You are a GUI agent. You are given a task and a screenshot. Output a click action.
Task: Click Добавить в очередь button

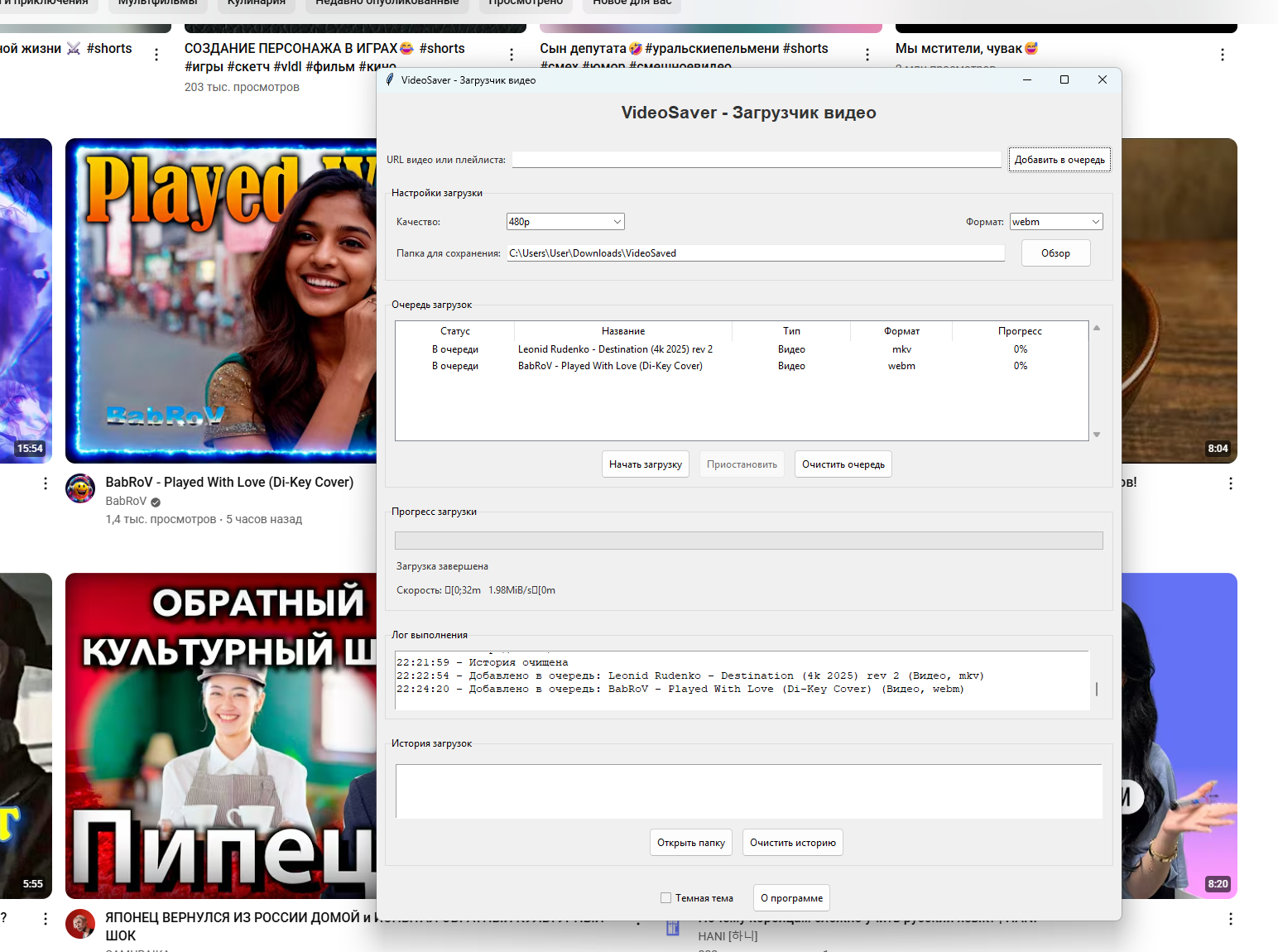click(x=1059, y=160)
